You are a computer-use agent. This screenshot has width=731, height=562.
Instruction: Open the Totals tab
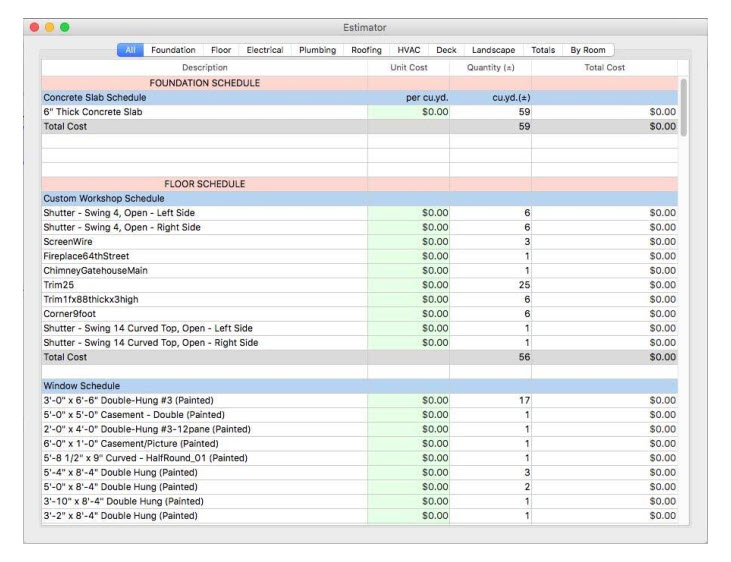[x=543, y=50]
